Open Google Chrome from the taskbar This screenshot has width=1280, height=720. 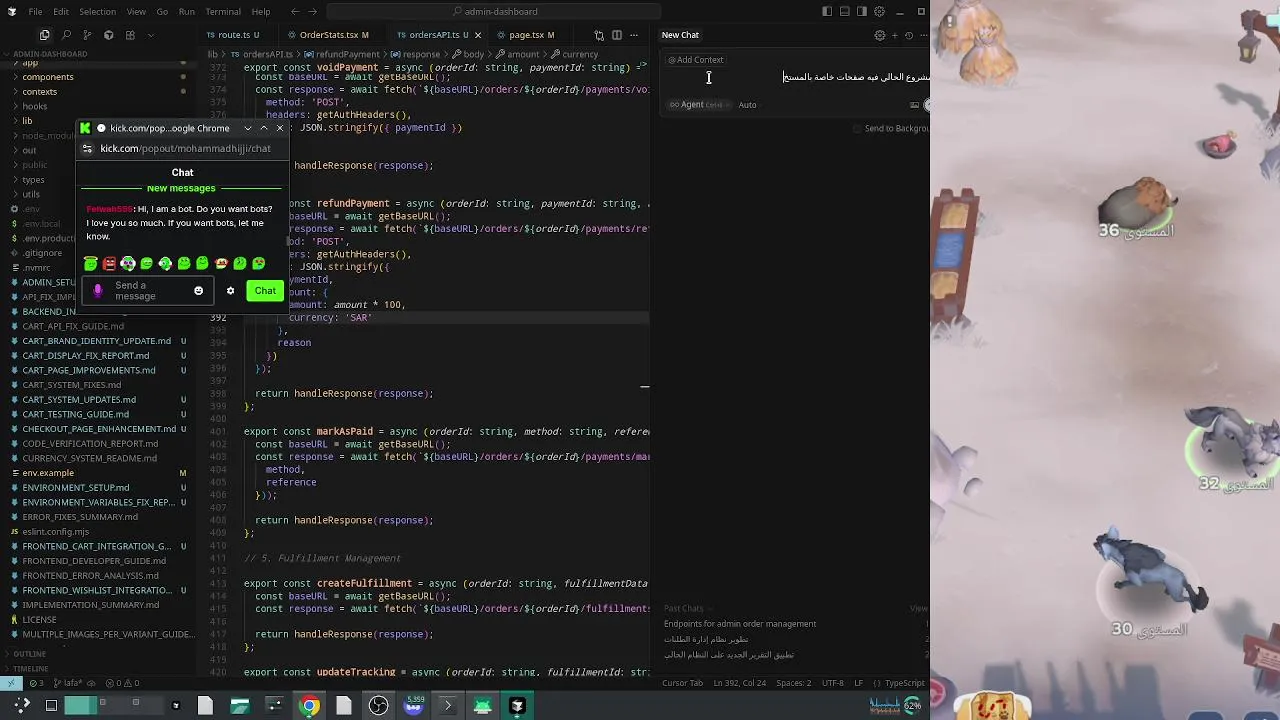tap(309, 706)
